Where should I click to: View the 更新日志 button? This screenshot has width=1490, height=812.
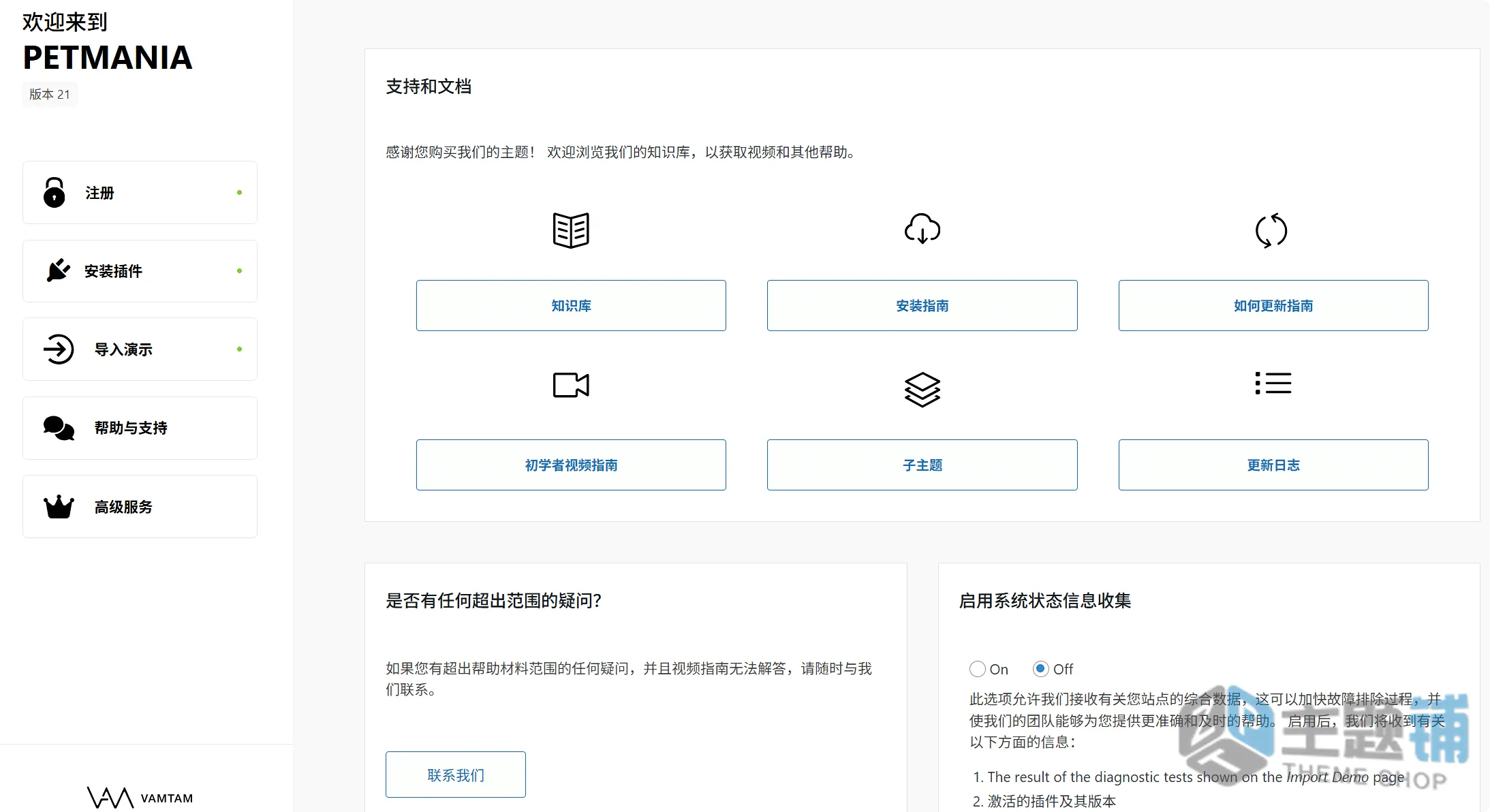1273,465
